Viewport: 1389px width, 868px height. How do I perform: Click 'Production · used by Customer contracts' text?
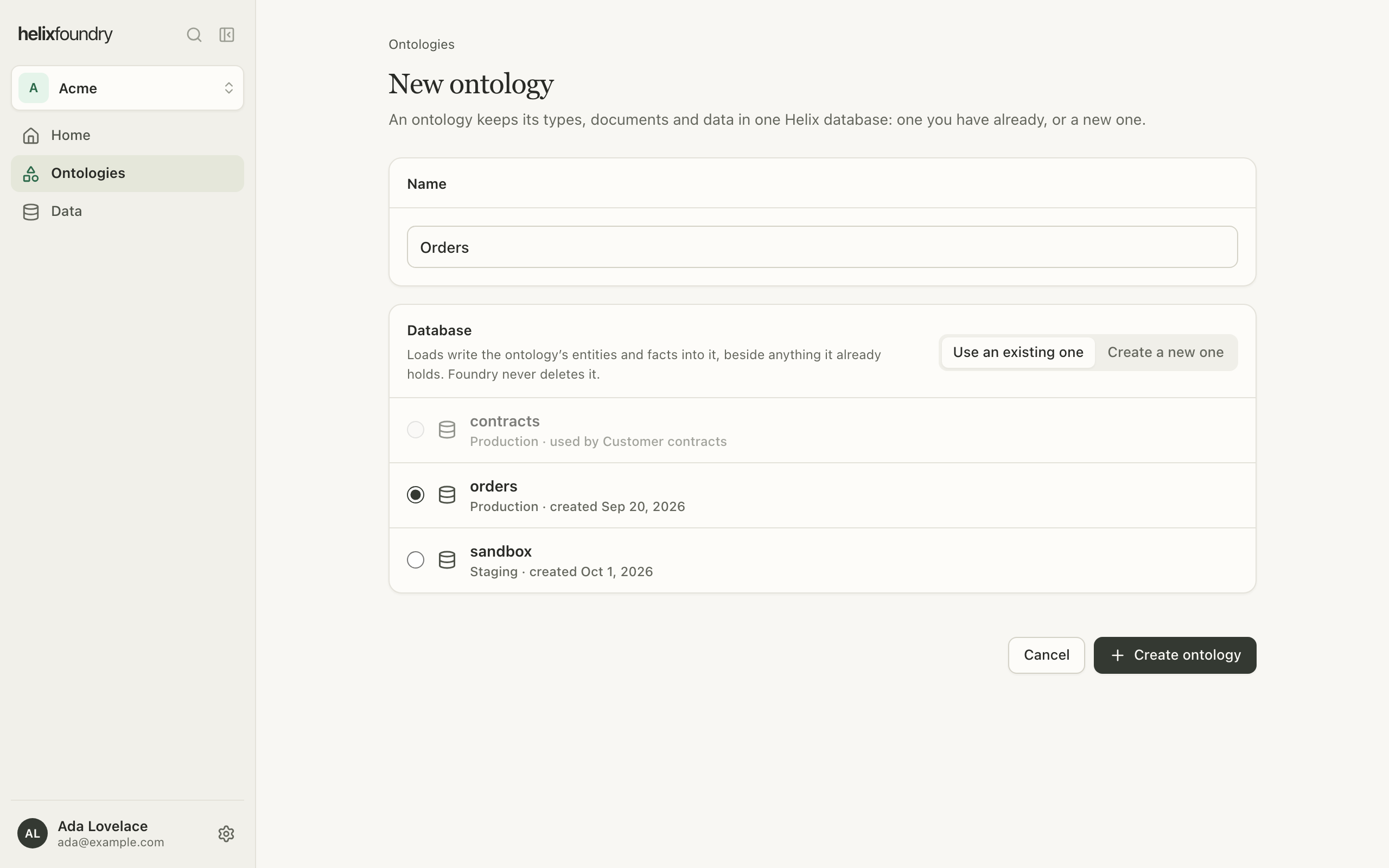[x=598, y=442]
